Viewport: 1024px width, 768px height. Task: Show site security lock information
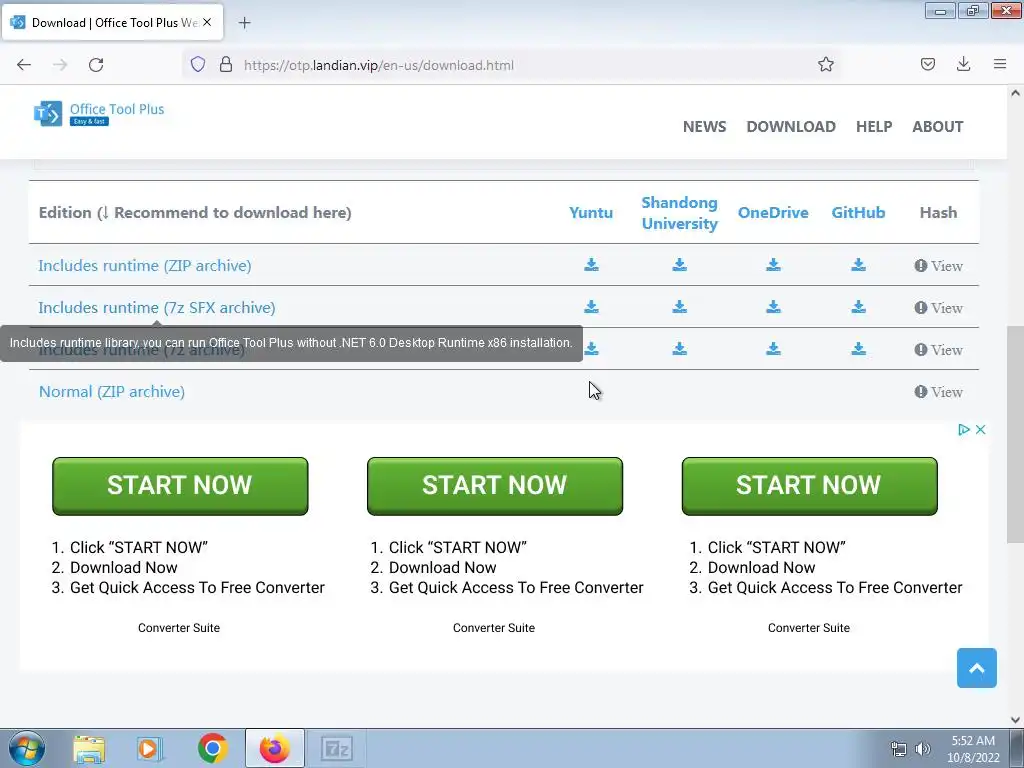pos(226,64)
